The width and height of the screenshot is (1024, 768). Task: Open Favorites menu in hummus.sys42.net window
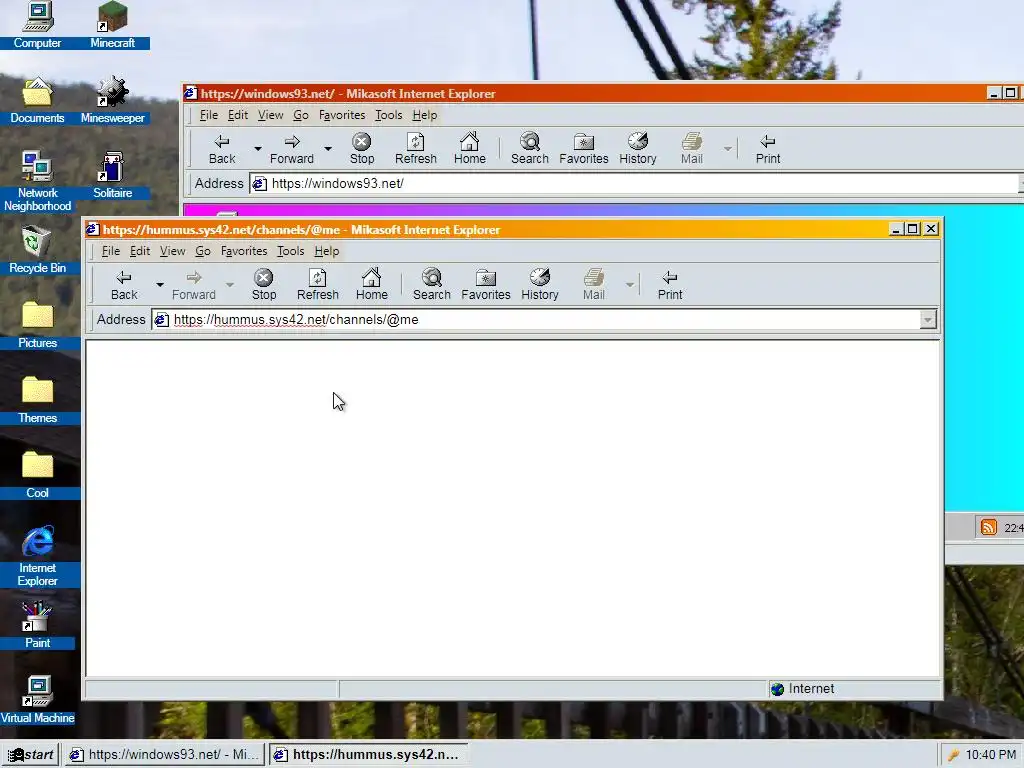[244, 251]
